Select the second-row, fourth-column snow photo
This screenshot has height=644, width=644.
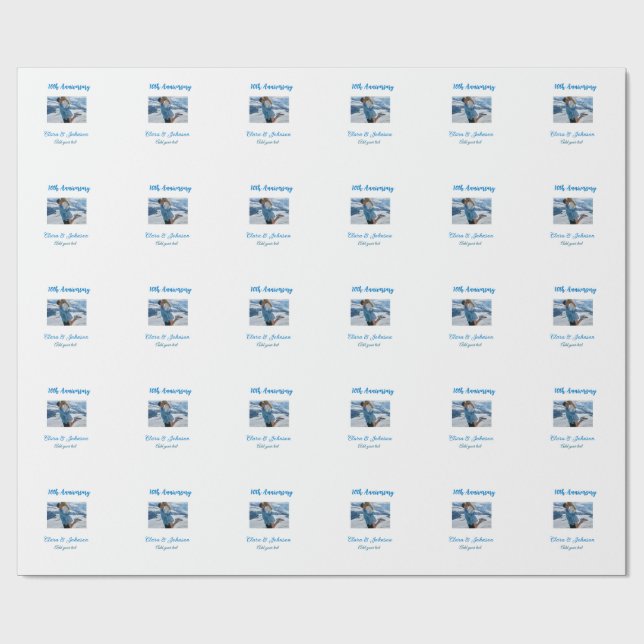370,210
